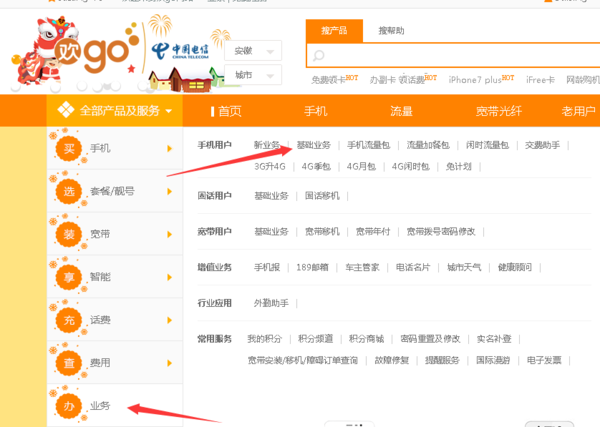Screen dimensions: 600x427
Task: Open the 手机报 link
Action: pyautogui.click(x=267, y=267)
